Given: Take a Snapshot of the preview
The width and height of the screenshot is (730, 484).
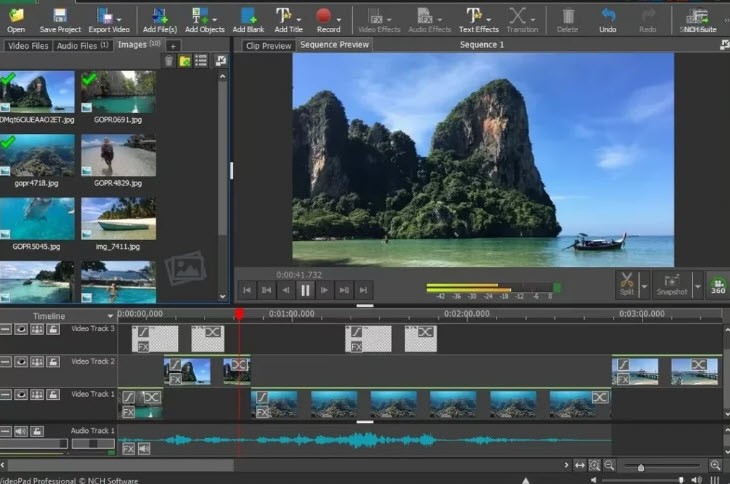Looking at the screenshot, I should pyautogui.click(x=671, y=284).
